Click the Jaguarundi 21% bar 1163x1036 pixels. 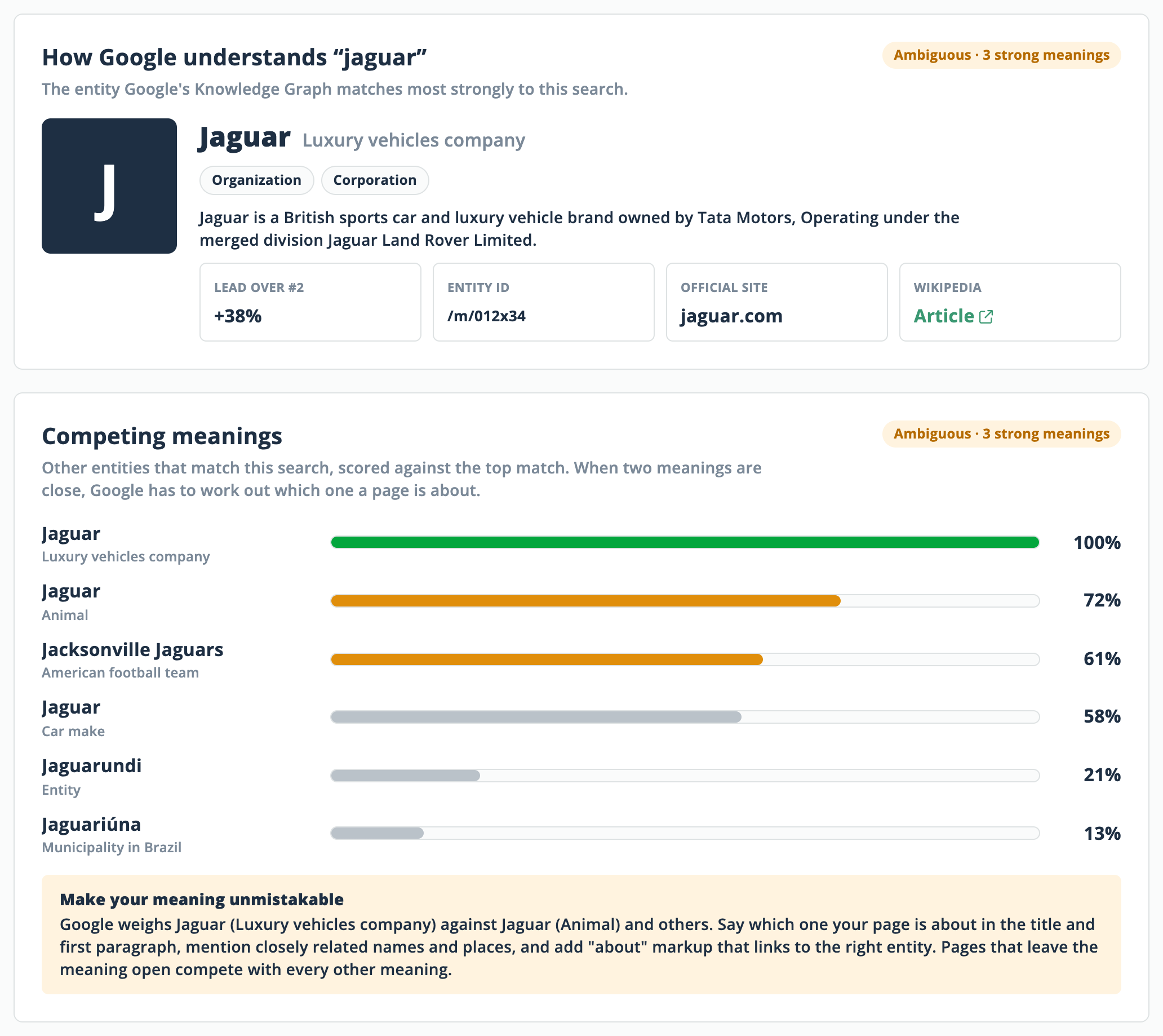pyautogui.click(x=405, y=776)
